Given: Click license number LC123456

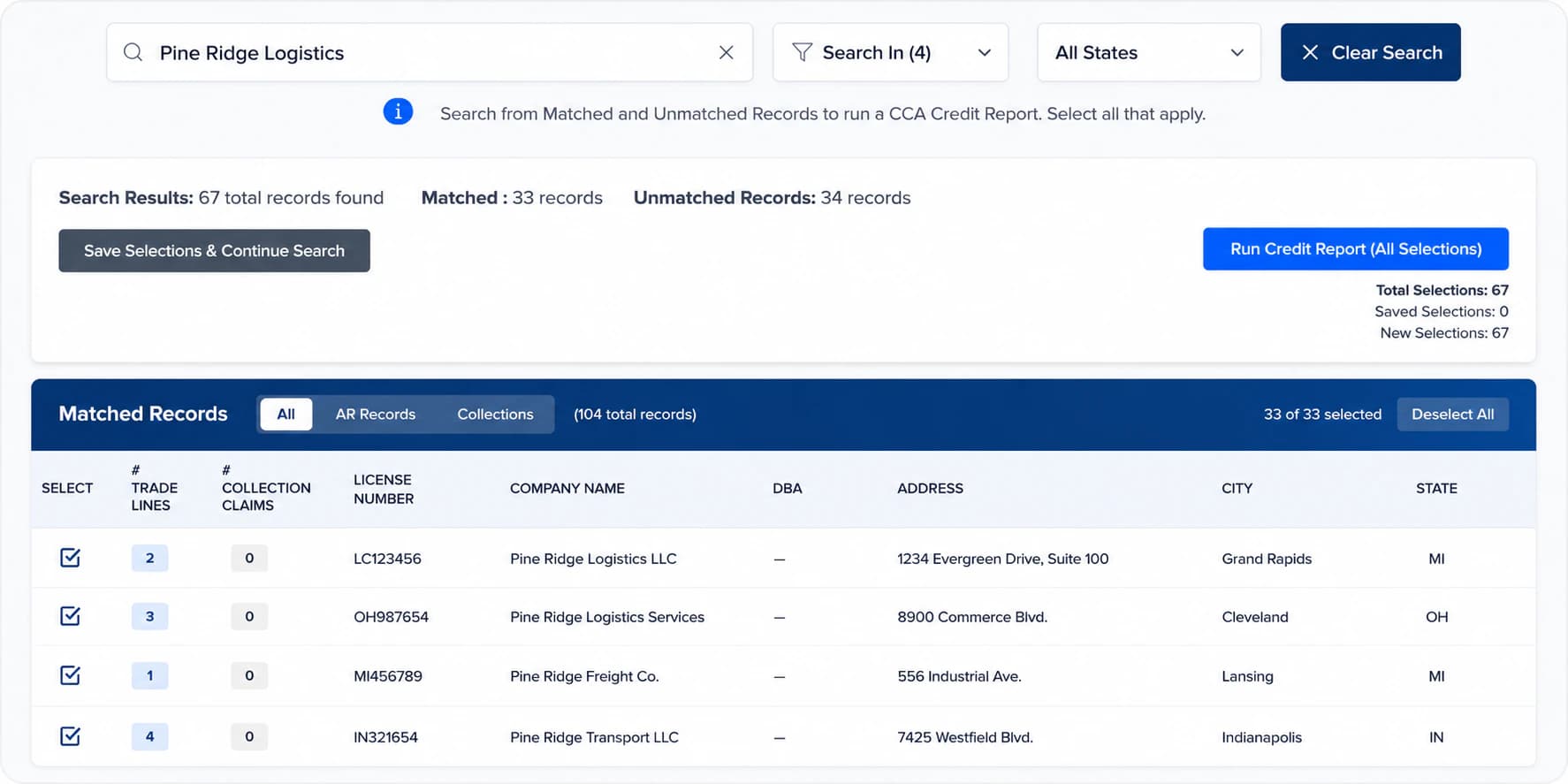Looking at the screenshot, I should pos(387,559).
